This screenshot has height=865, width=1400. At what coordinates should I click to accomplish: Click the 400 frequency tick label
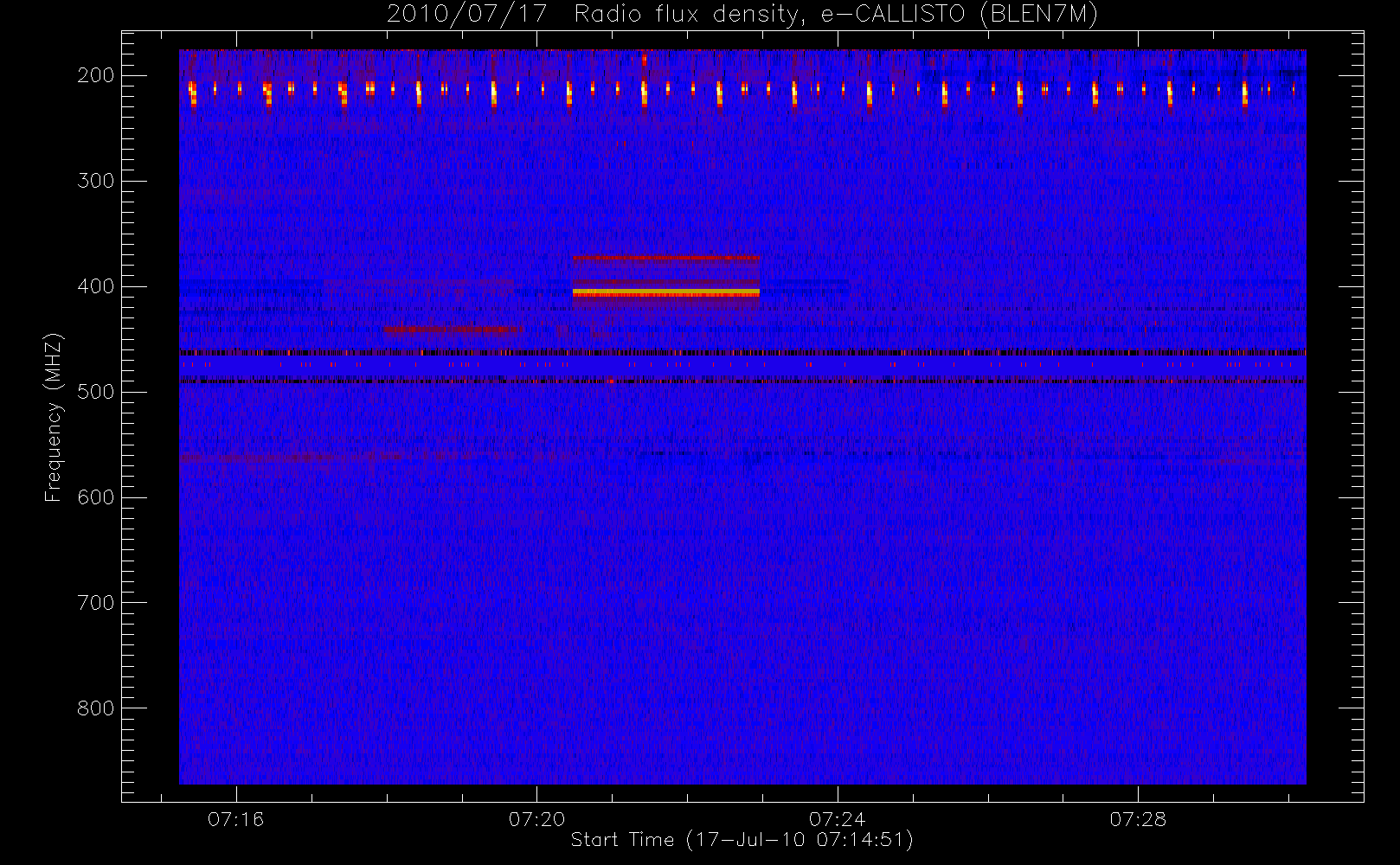coord(96,286)
